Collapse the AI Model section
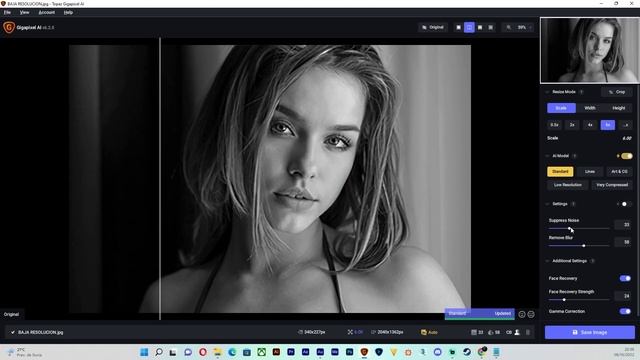The height and width of the screenshot is (360, 640). (x=547, y=156)
